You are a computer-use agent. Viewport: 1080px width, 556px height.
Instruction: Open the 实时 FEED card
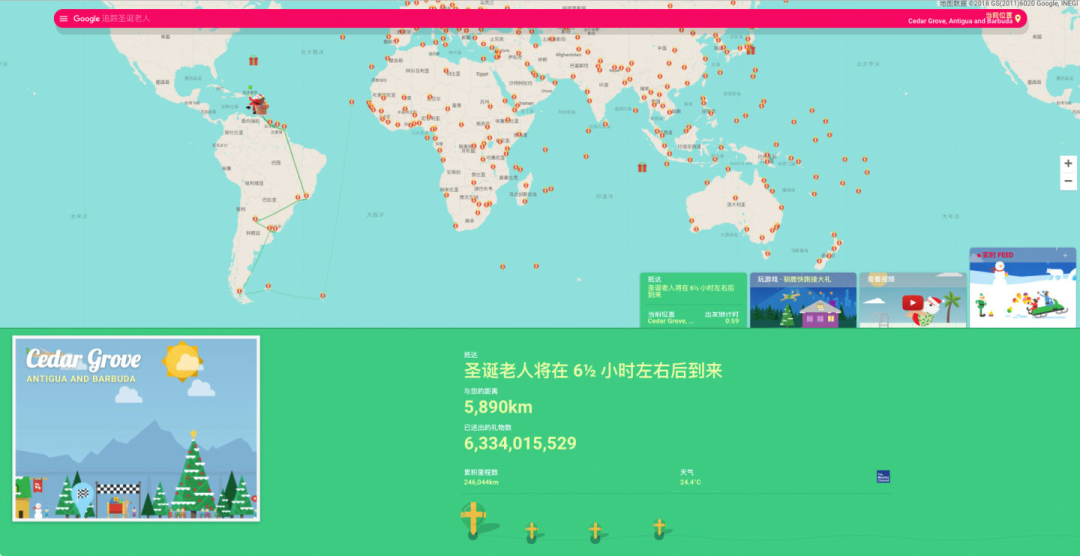pos(1023,287)
